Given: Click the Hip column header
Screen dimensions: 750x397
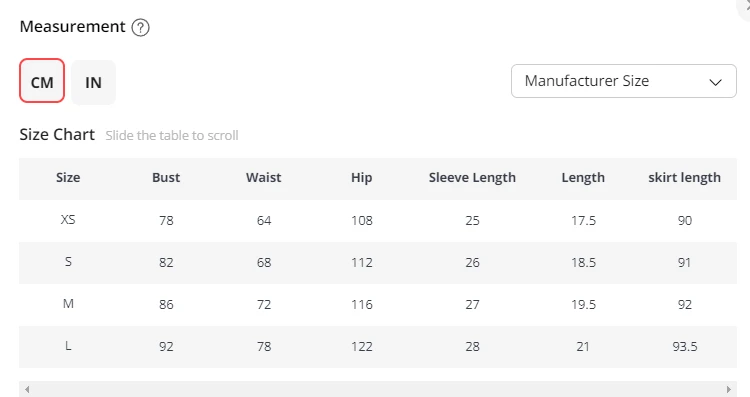Looking at the screenshot, I should point(362,178).
